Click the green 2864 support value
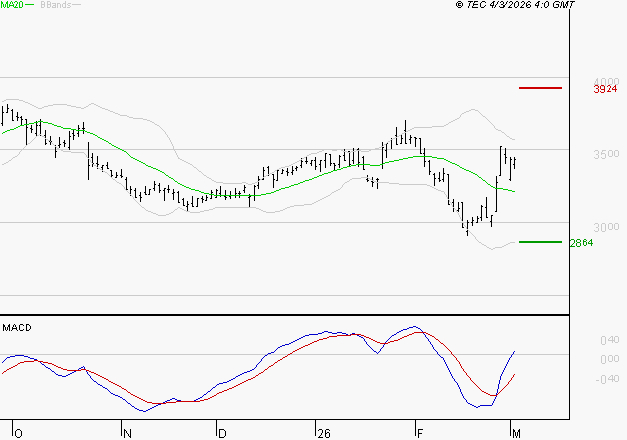 [x=582, y=243]
